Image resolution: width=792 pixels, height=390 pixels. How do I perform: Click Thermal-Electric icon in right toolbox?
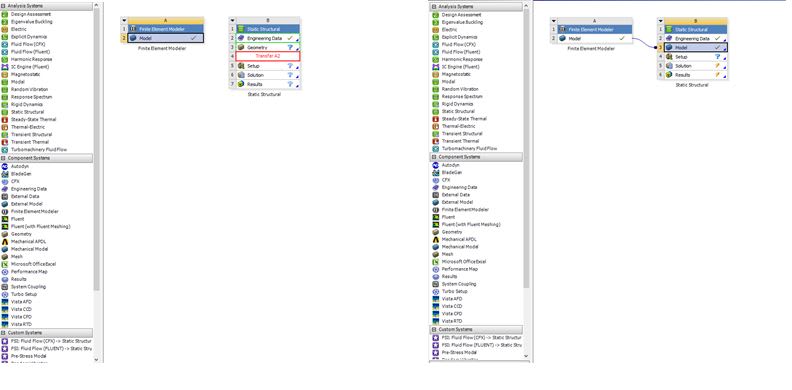[x=436, y=126]
